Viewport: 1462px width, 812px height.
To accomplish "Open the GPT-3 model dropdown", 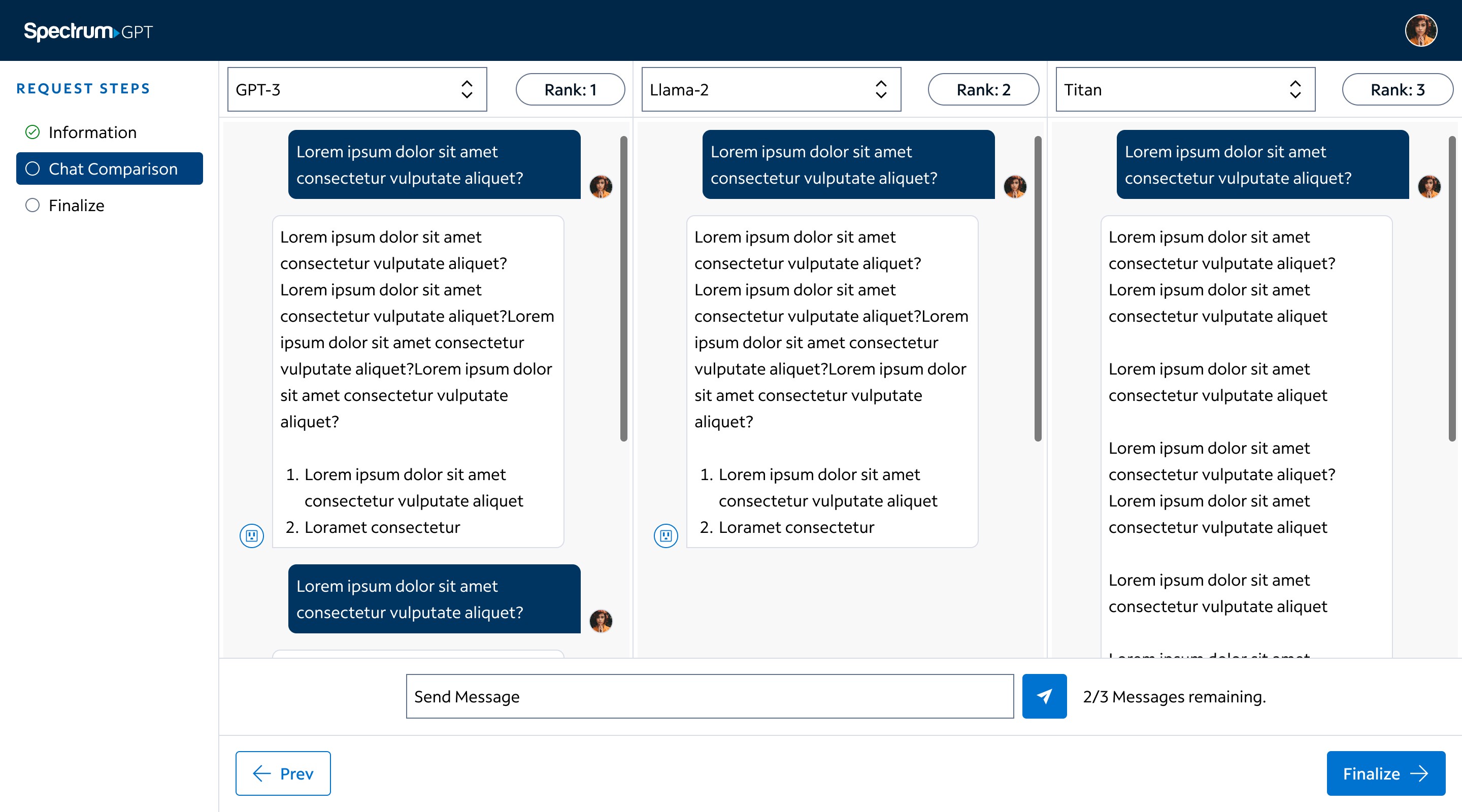I will coord(357,90).
